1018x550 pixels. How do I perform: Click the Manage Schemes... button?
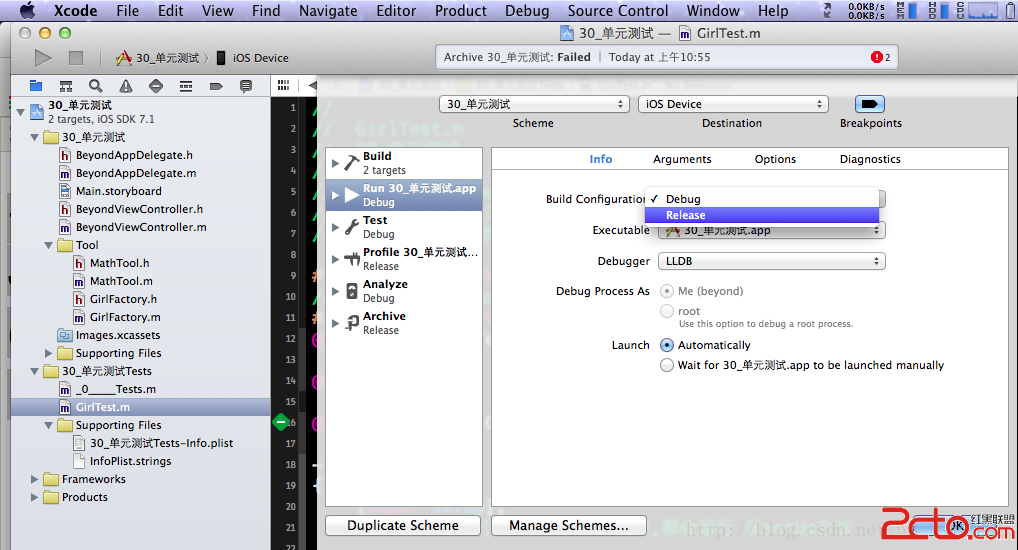point(569,525)
